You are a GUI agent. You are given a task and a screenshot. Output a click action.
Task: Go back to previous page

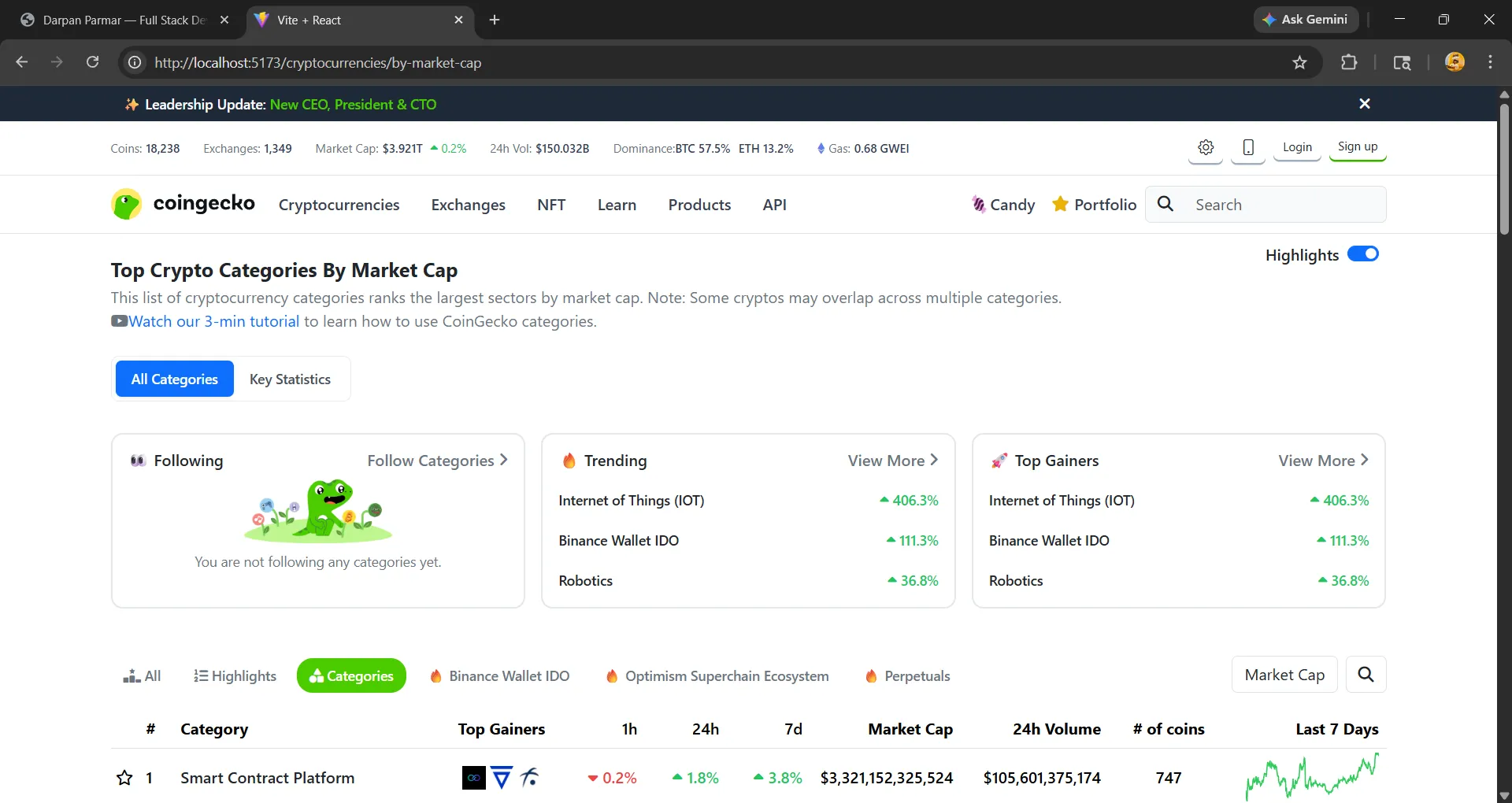22,62
